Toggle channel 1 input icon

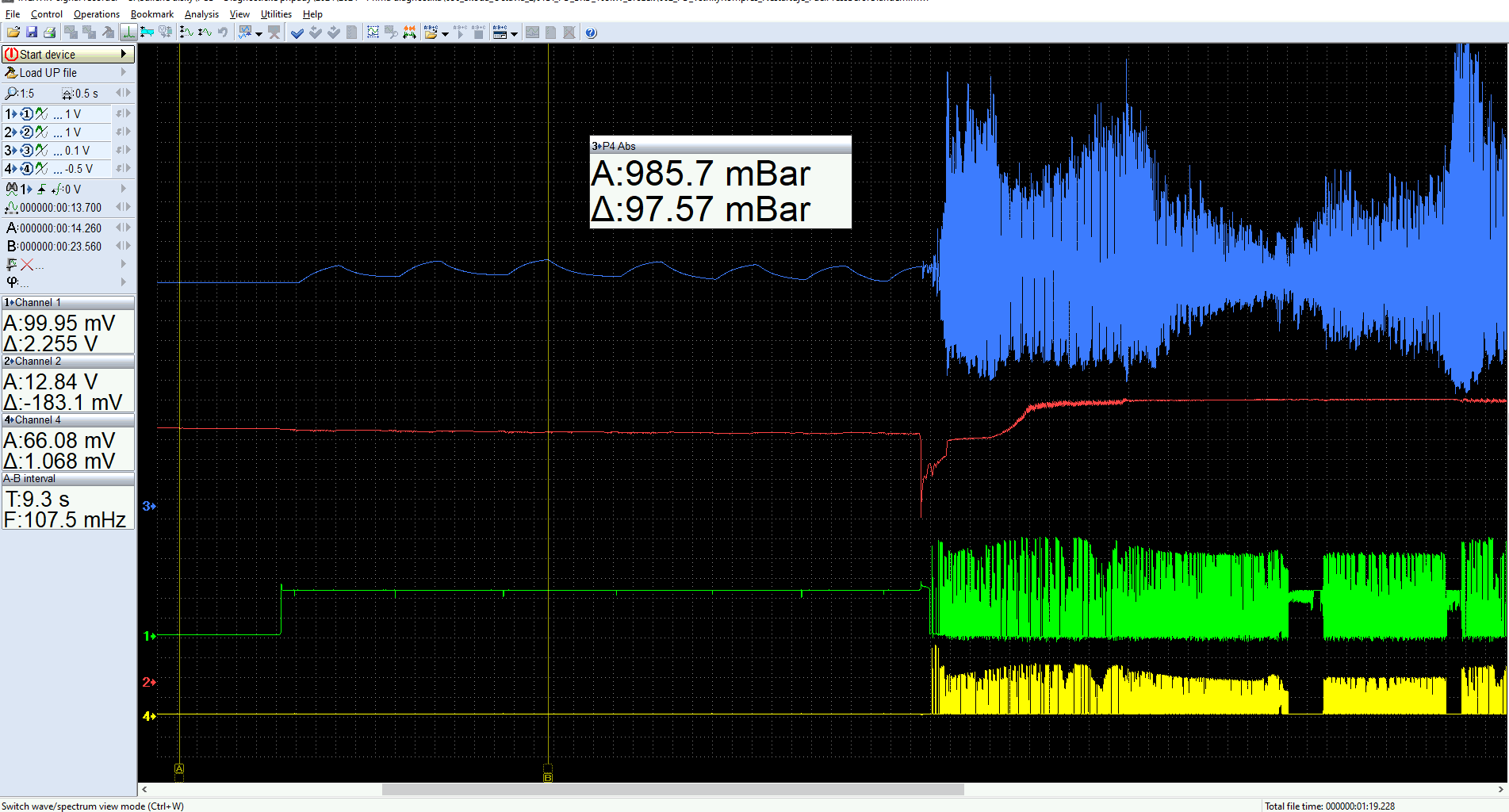[x=26, y=114]
